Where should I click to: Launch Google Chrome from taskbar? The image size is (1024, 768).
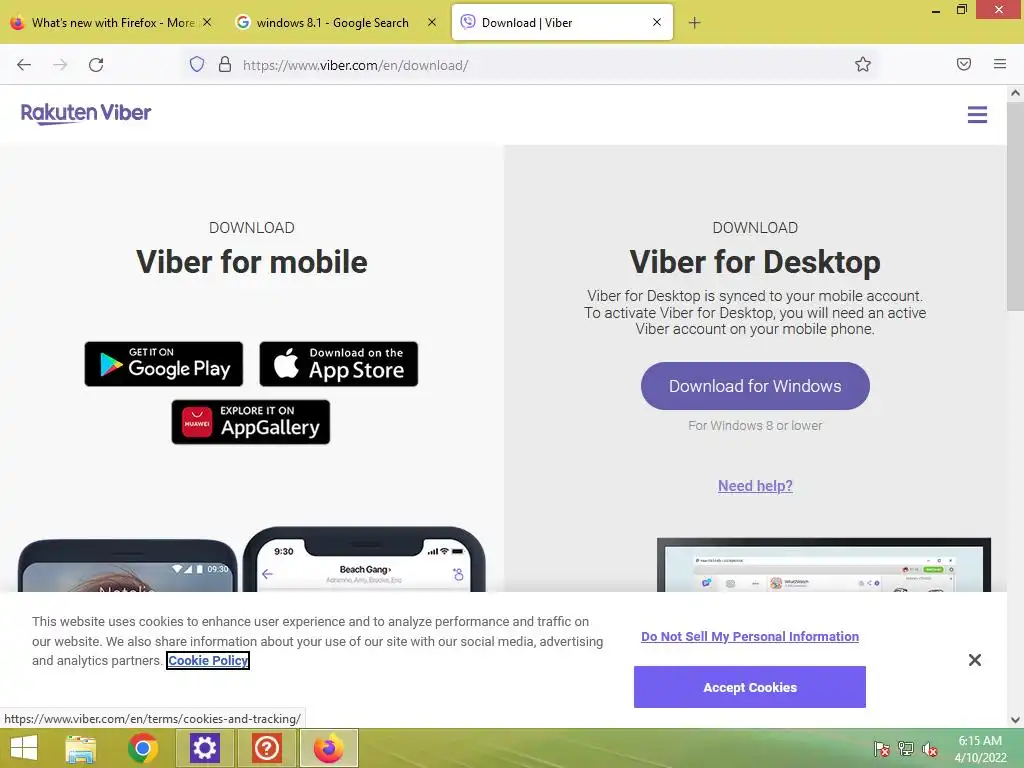coord(142,748)
